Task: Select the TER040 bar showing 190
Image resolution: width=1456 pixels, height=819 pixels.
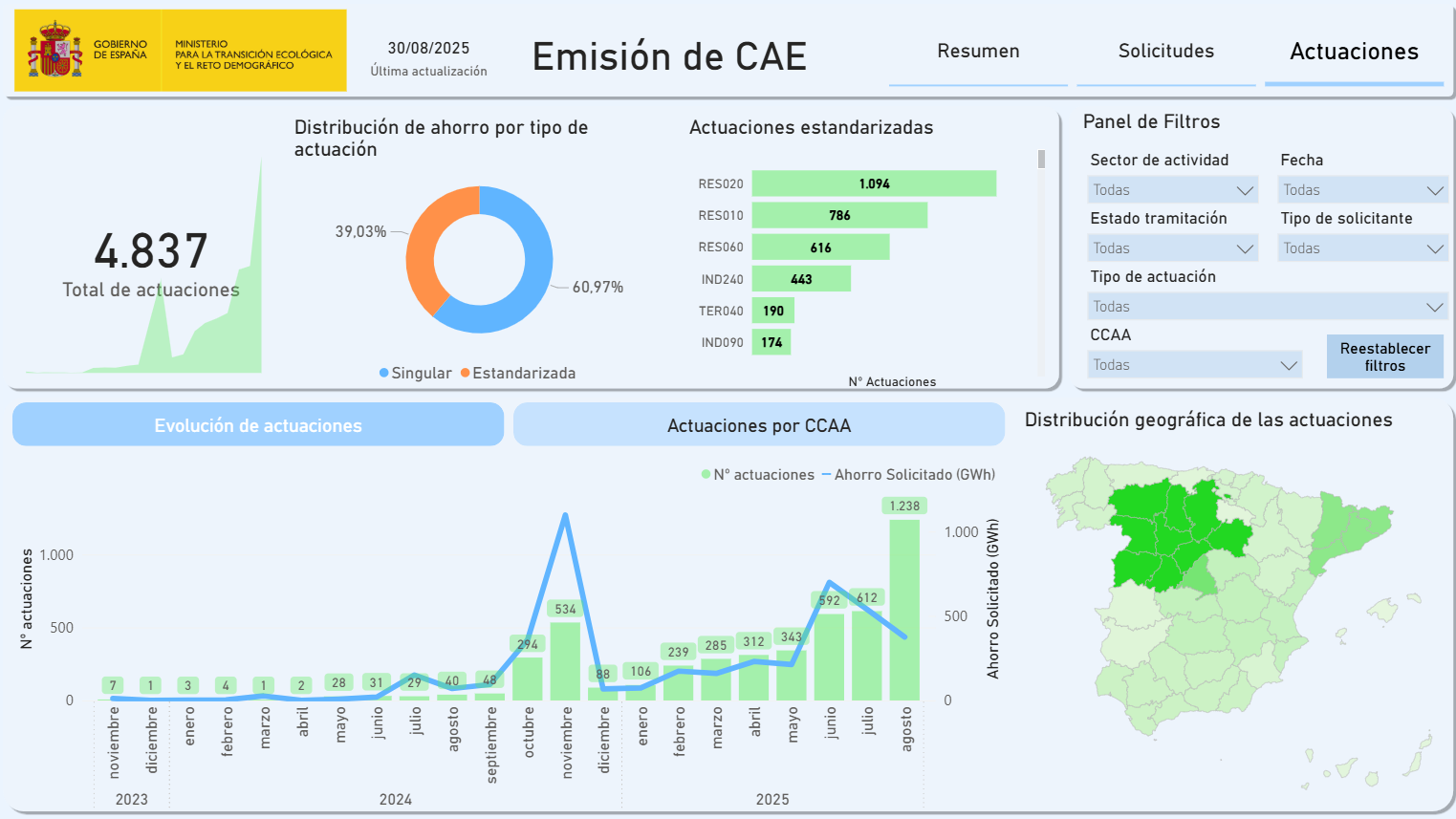Action: 773,311
